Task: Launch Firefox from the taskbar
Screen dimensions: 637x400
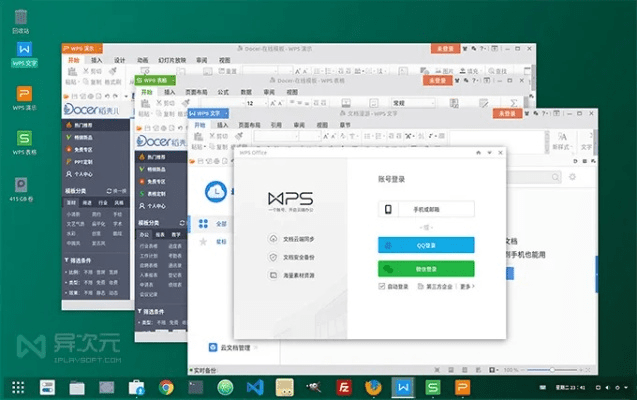Action: click(372, 386)
